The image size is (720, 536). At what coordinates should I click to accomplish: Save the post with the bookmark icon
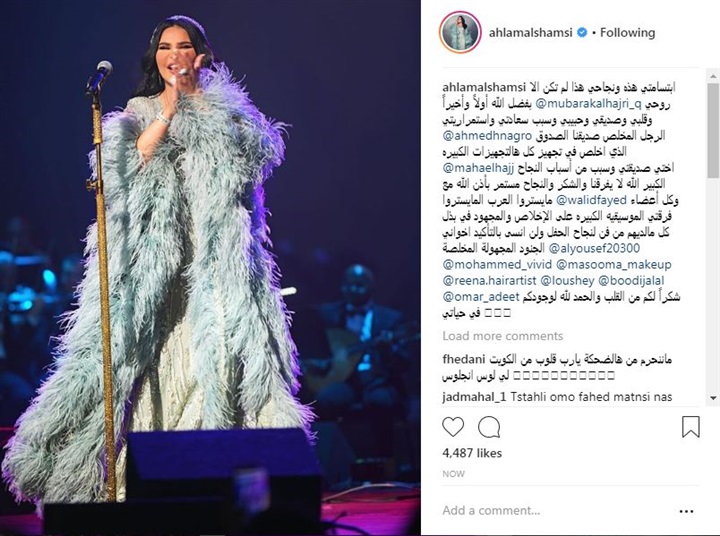[x=691, y=427]
